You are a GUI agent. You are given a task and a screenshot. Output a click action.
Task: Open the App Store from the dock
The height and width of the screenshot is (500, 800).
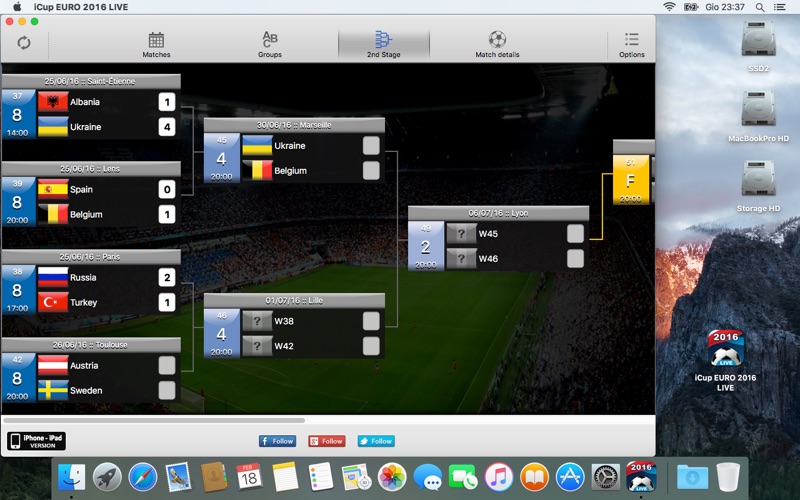(x=570, y=477)
